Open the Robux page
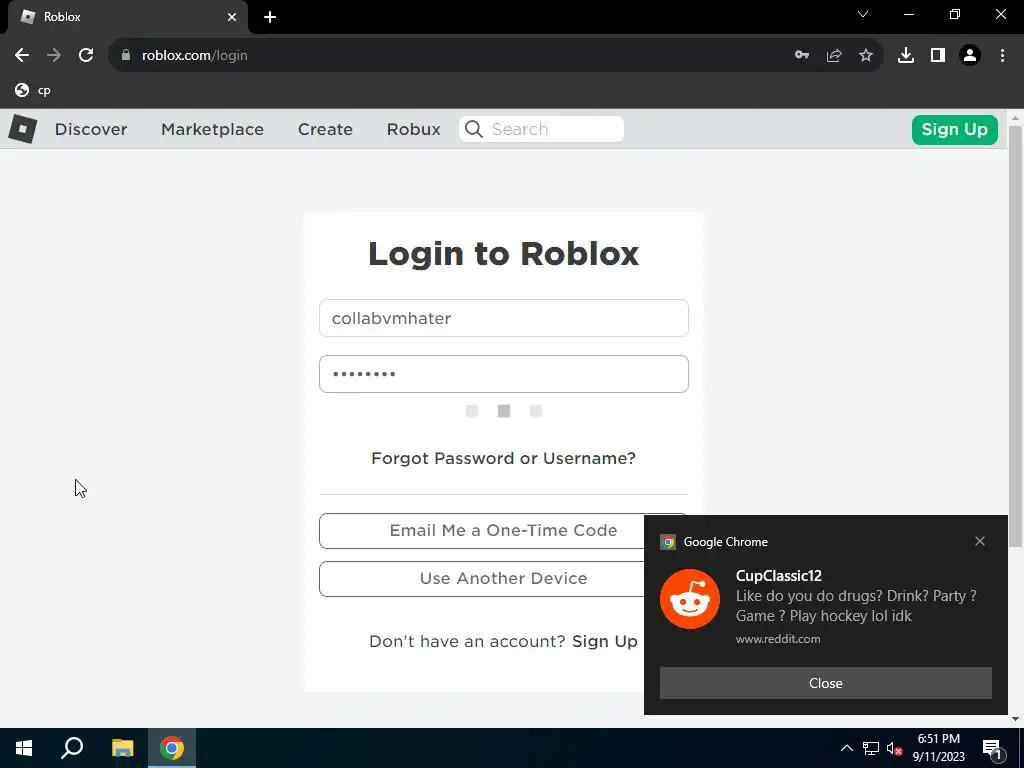Screen dimensions: 1024x768 413,129
